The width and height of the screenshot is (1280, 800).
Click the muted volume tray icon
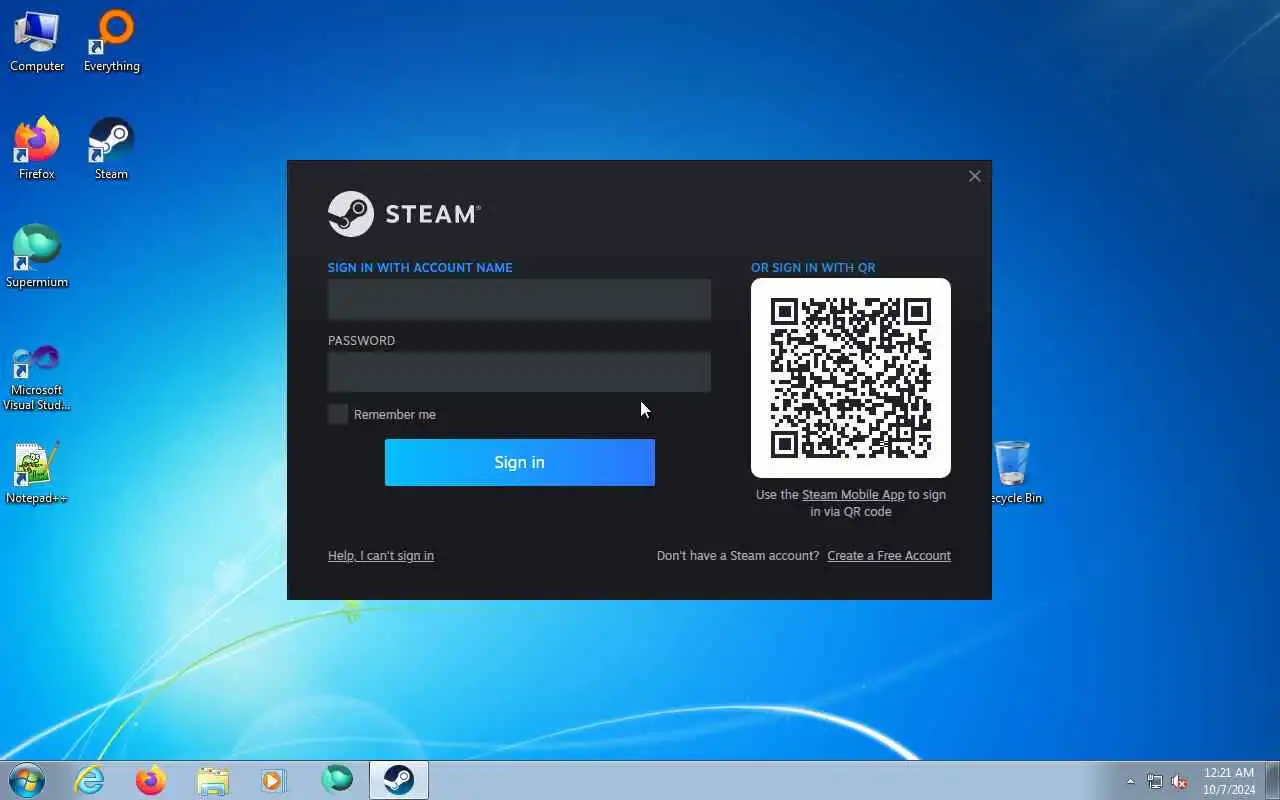pos(1180,781)
